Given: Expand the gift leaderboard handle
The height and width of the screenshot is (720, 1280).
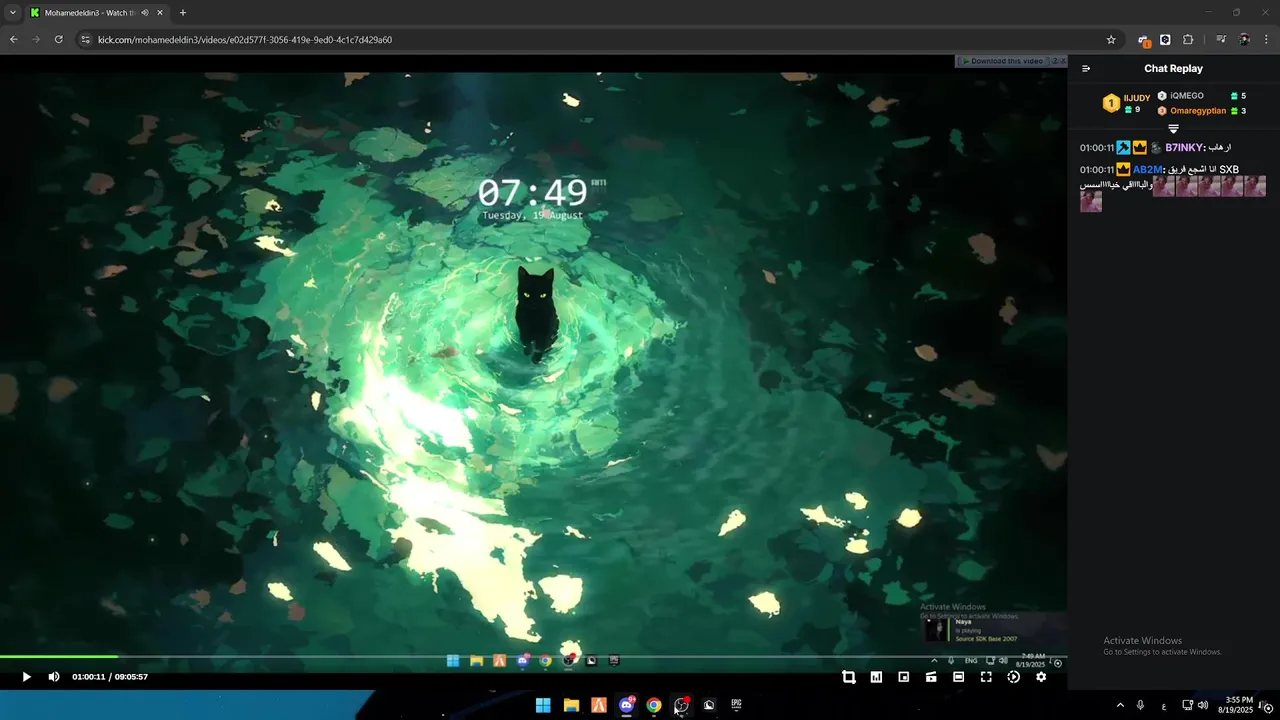Looking at the screenshot, I should coord(1173,129).
